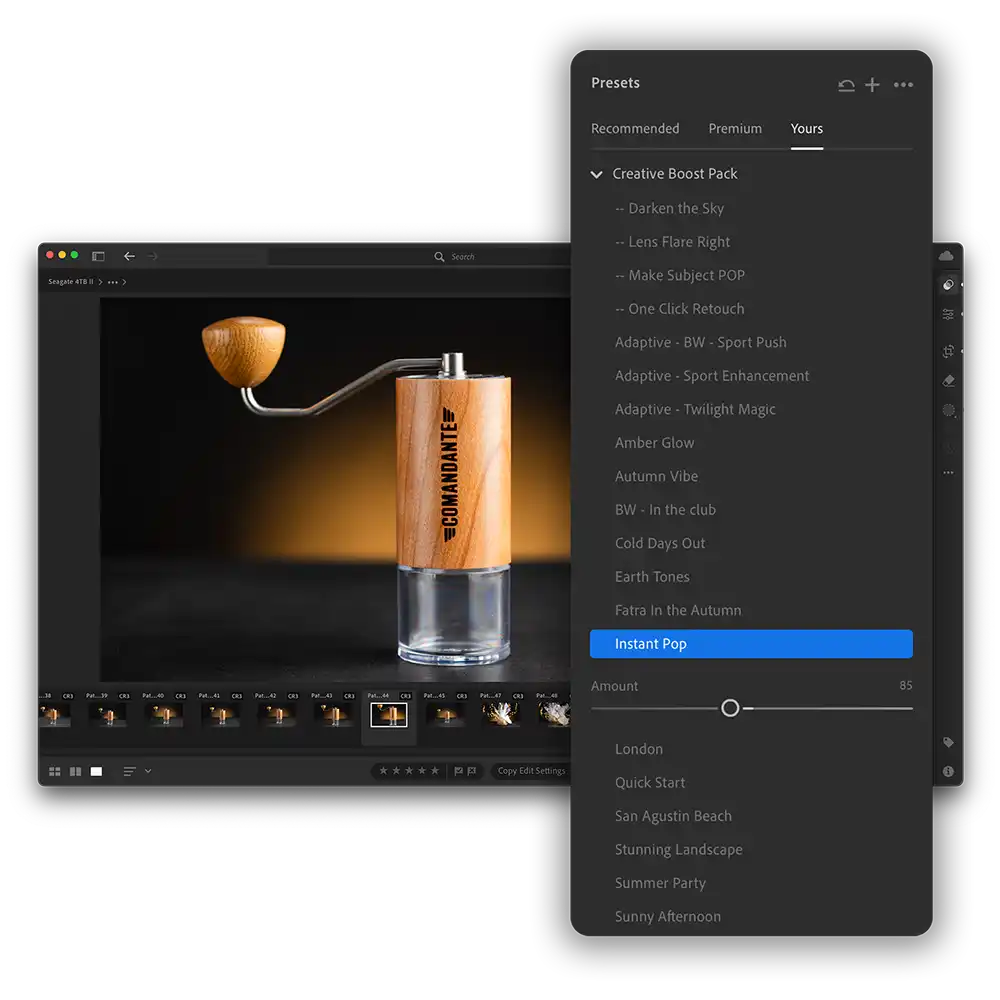
Task: Flag the photo as picked
Action: tap(458, 771)
